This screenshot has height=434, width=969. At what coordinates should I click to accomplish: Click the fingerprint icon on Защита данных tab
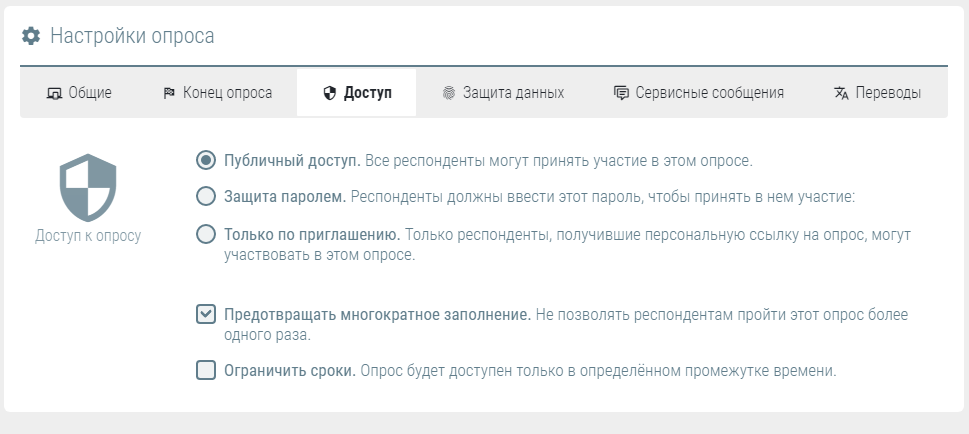(448, 93)
